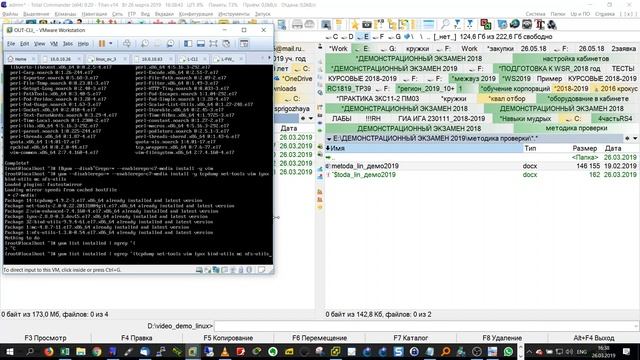Open VLC from the taskbar

tap(224, 351)
